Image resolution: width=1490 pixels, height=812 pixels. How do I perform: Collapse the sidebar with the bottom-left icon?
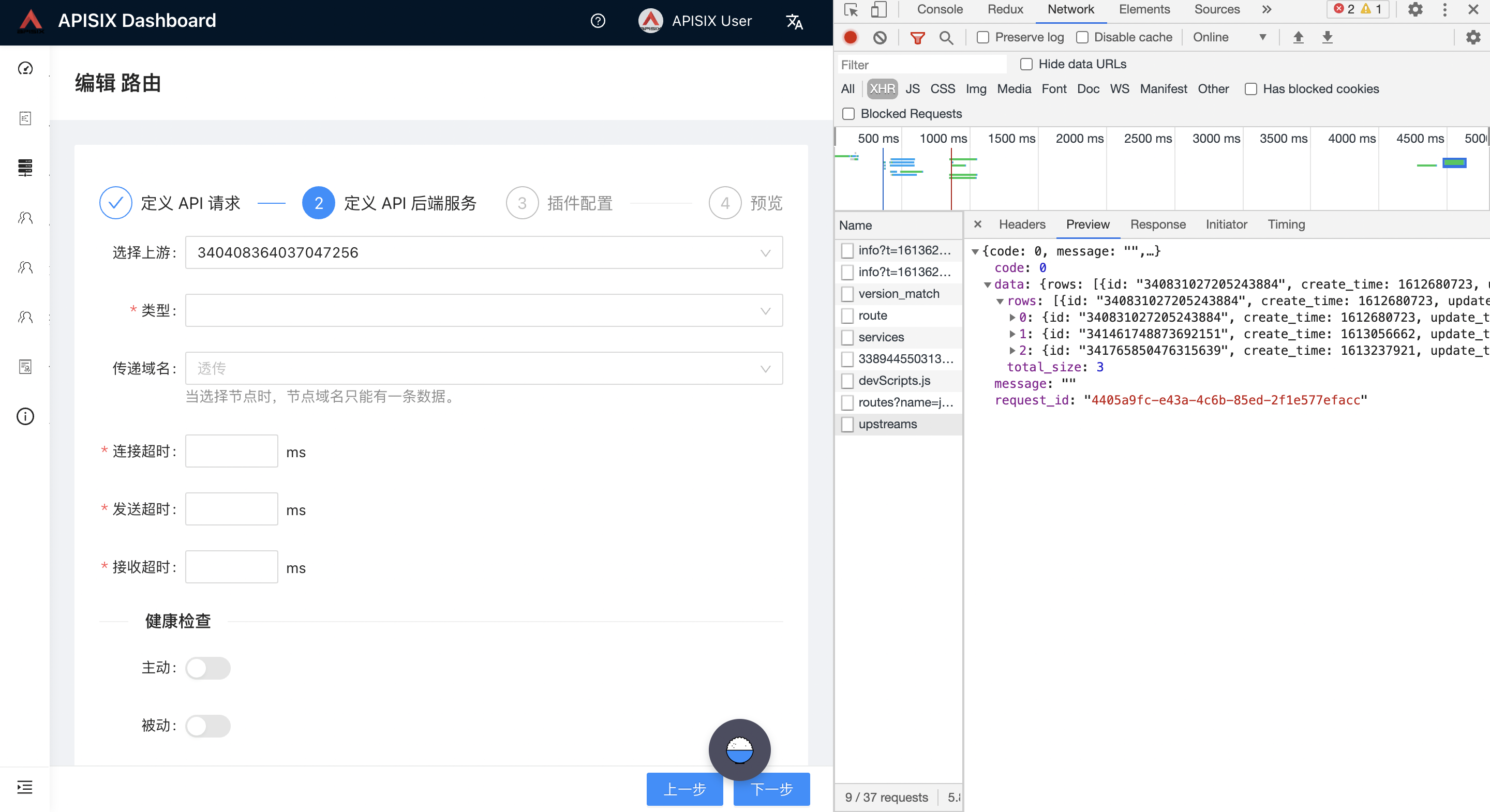[x=25, y=787]
